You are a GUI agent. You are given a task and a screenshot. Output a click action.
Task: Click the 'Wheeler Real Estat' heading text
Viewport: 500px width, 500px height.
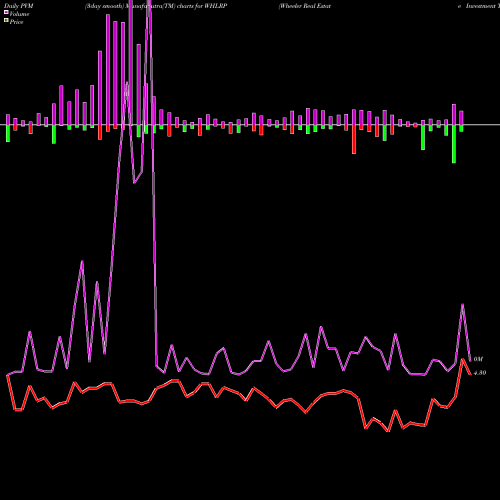pos(305,6)
